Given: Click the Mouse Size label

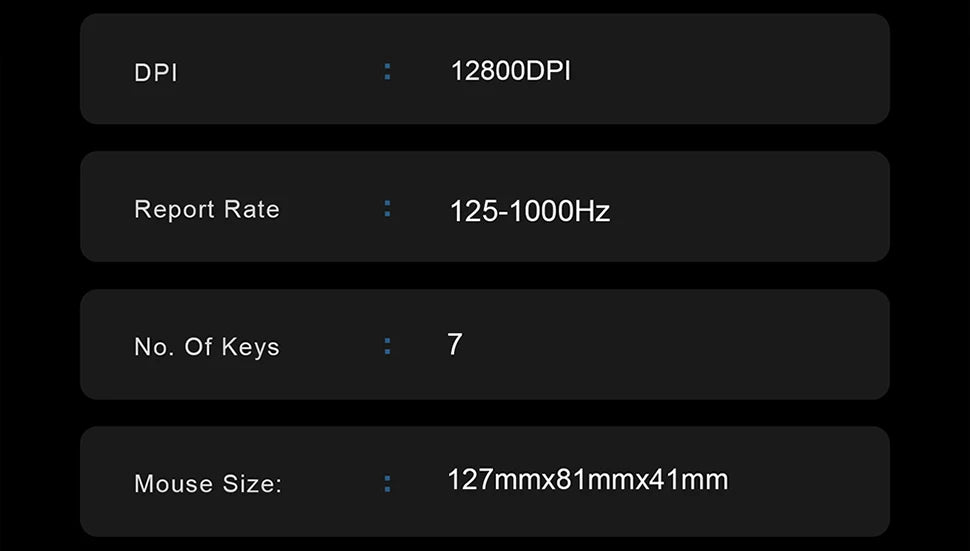Looking at the screenshot, I should 208,485.
